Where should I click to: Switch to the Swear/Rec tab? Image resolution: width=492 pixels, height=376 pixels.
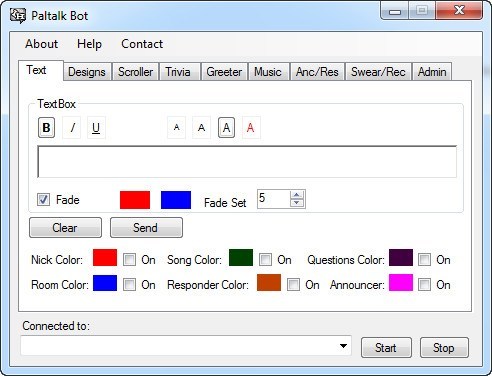(378, 72)
